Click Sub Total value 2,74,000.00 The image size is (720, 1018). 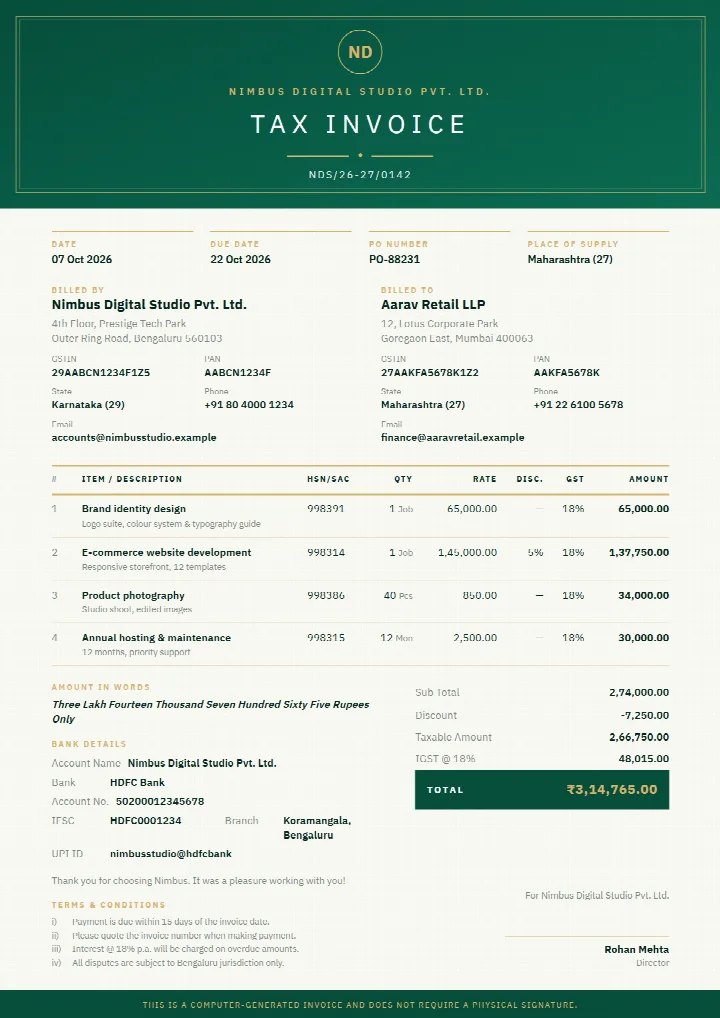(x=639, y=693)
